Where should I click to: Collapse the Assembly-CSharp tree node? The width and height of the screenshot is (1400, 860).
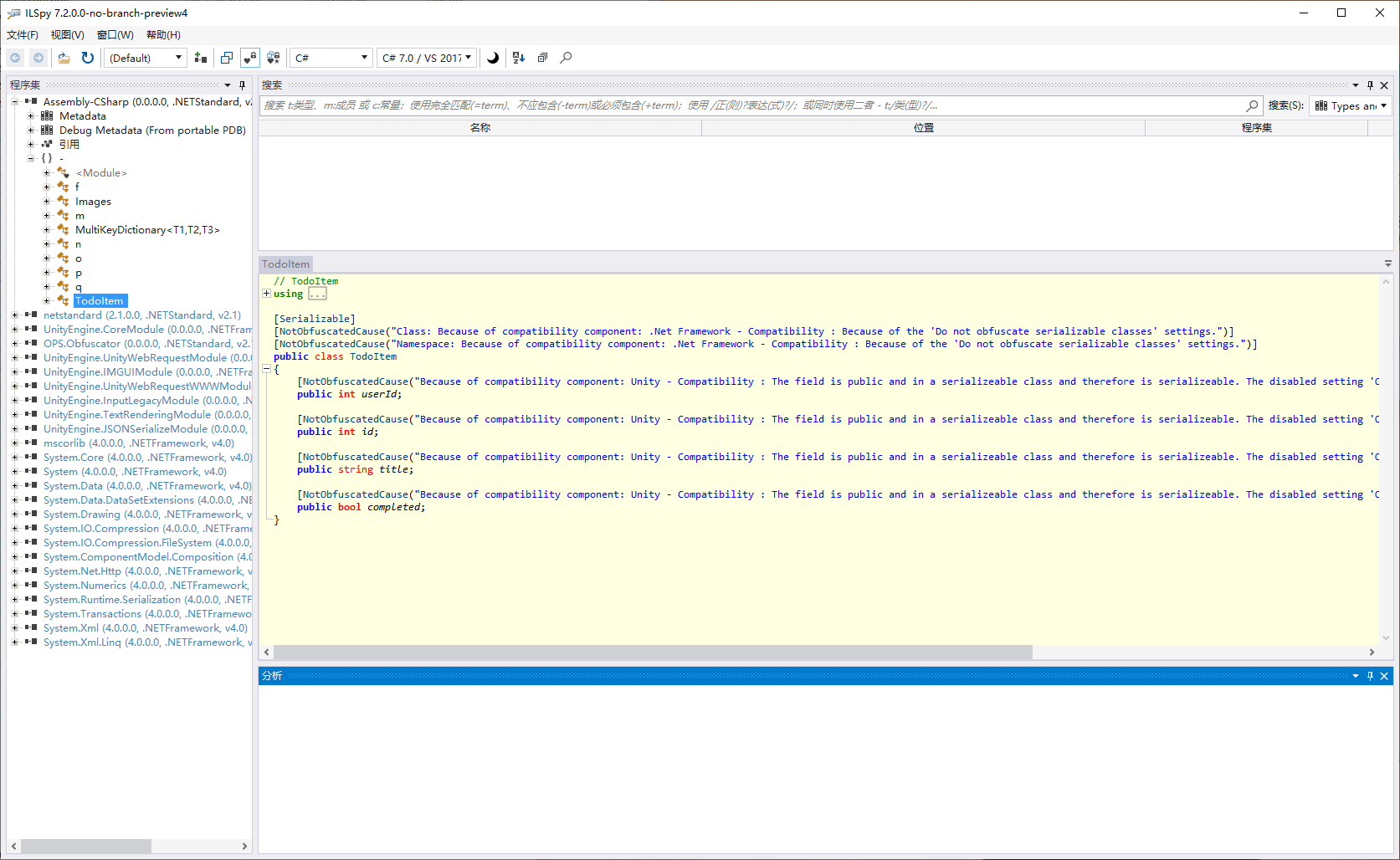[14, 102]
